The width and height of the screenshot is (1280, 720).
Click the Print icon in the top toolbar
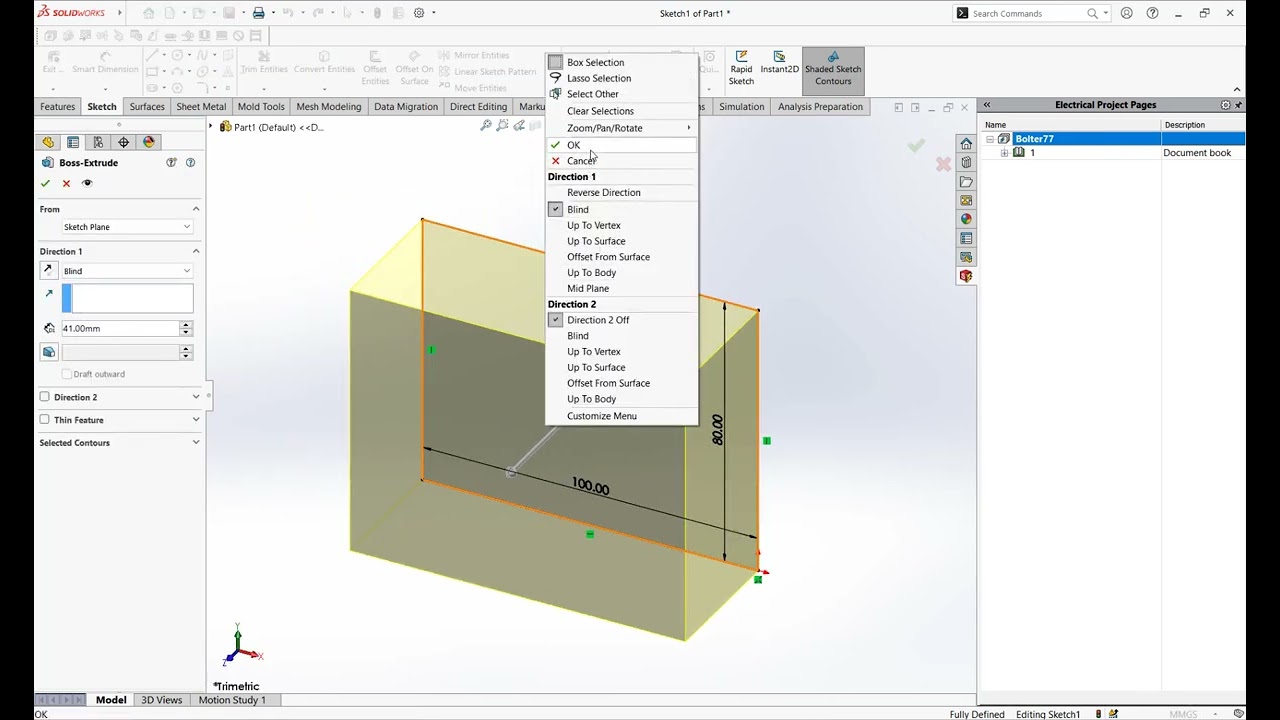[259, 13]
